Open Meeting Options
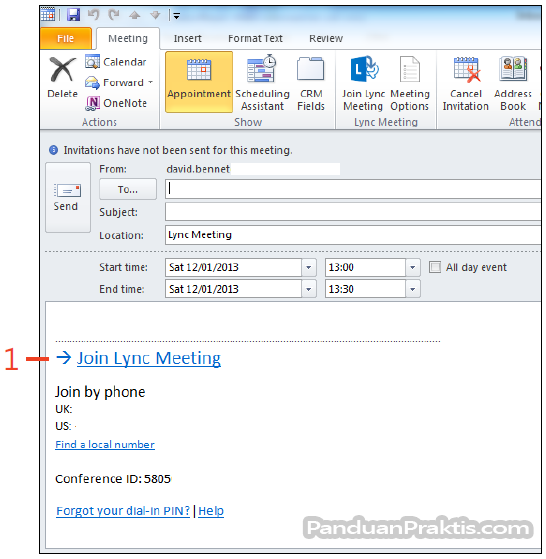Viewport: 546px width, 559px height. [410, 83]
